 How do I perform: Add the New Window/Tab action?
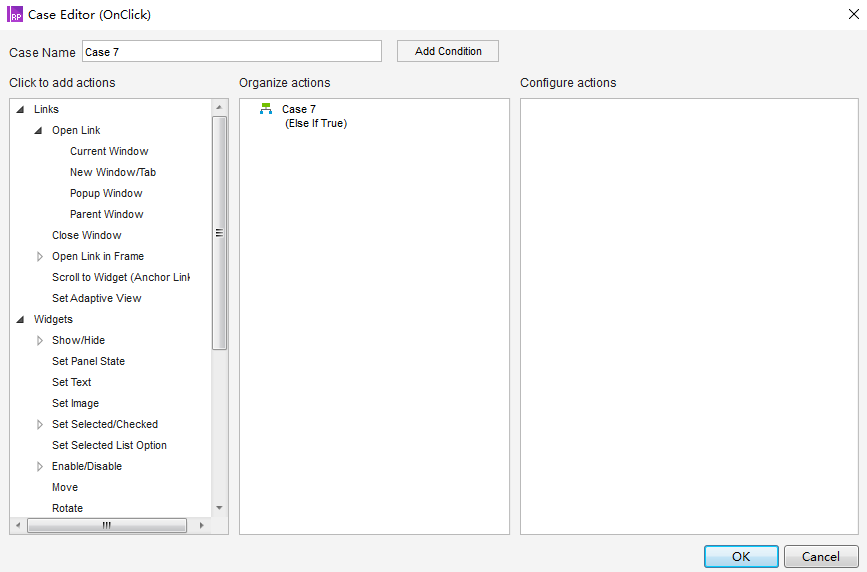(x=113, y=173)
